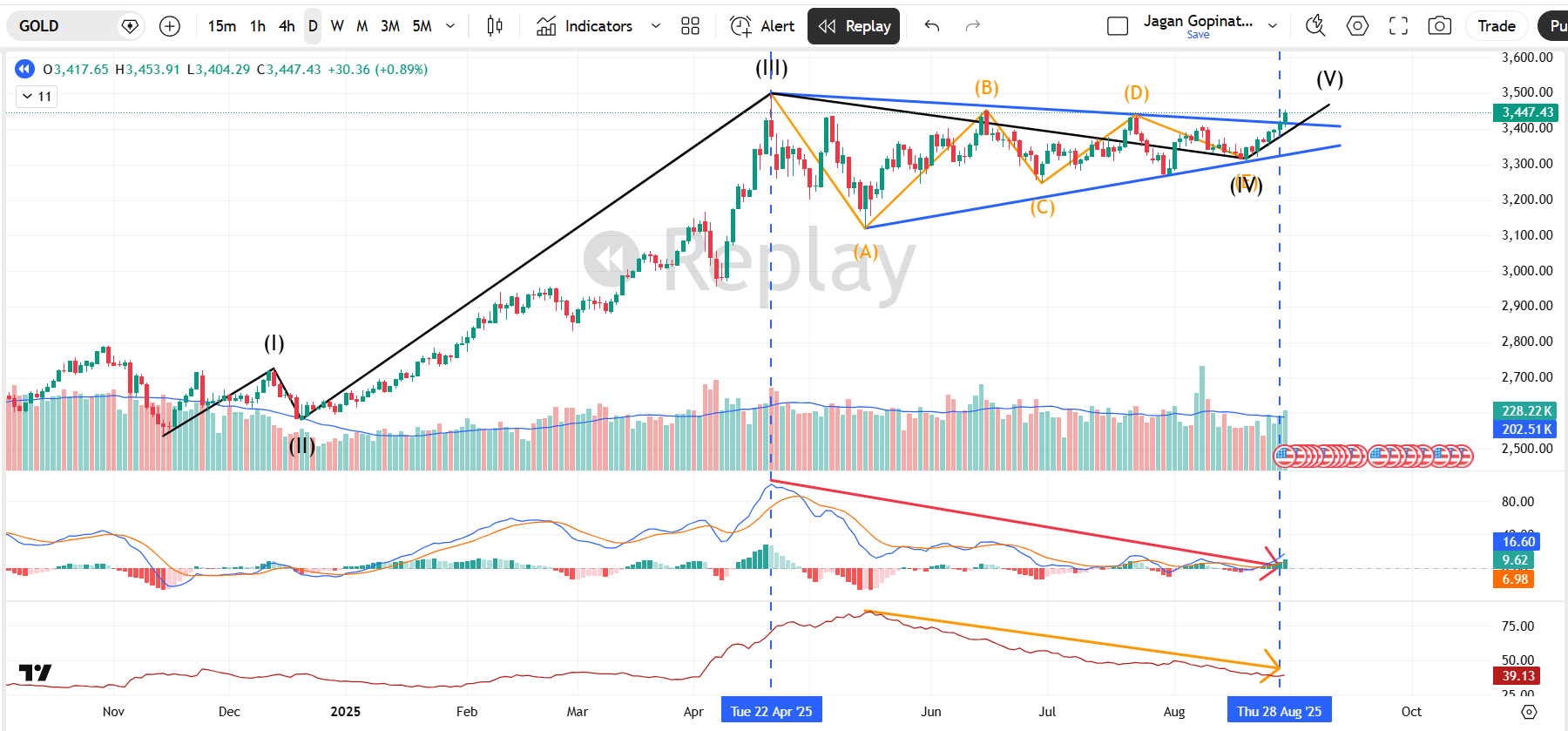Collapse the OHLC legend with the 11 expander

click(x=36, y=96)
